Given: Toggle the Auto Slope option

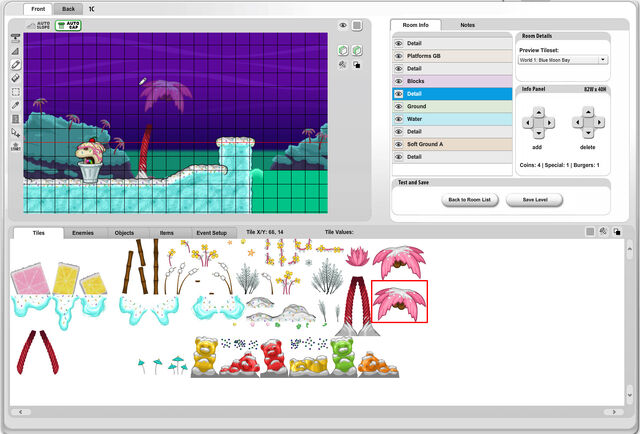Looking at the screenshot, I should pos(39,25).
